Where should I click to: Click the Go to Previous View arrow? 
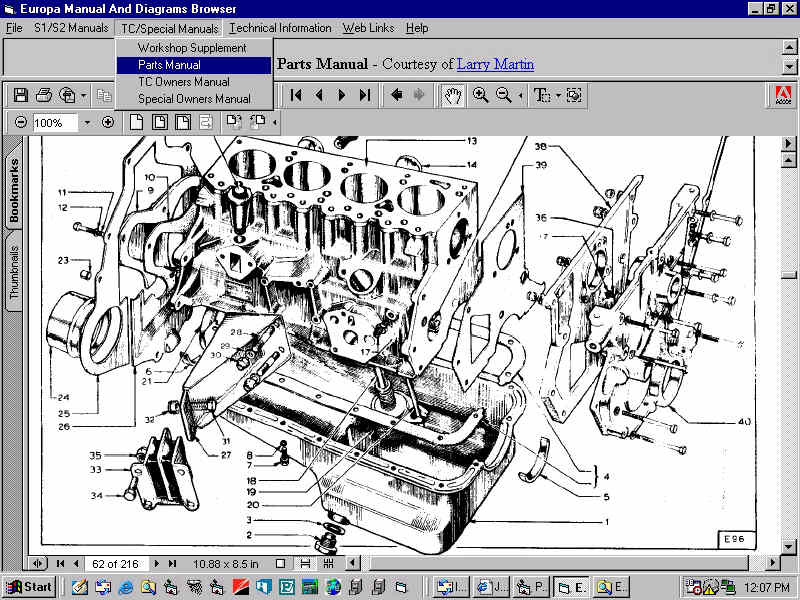397,95
